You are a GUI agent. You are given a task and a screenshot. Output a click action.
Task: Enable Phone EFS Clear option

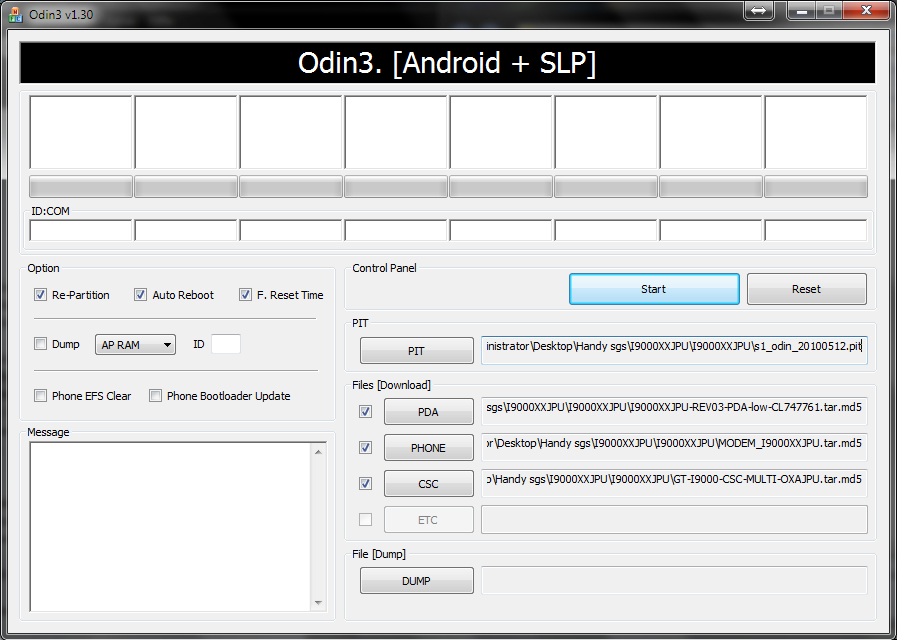tap(40, 396)
